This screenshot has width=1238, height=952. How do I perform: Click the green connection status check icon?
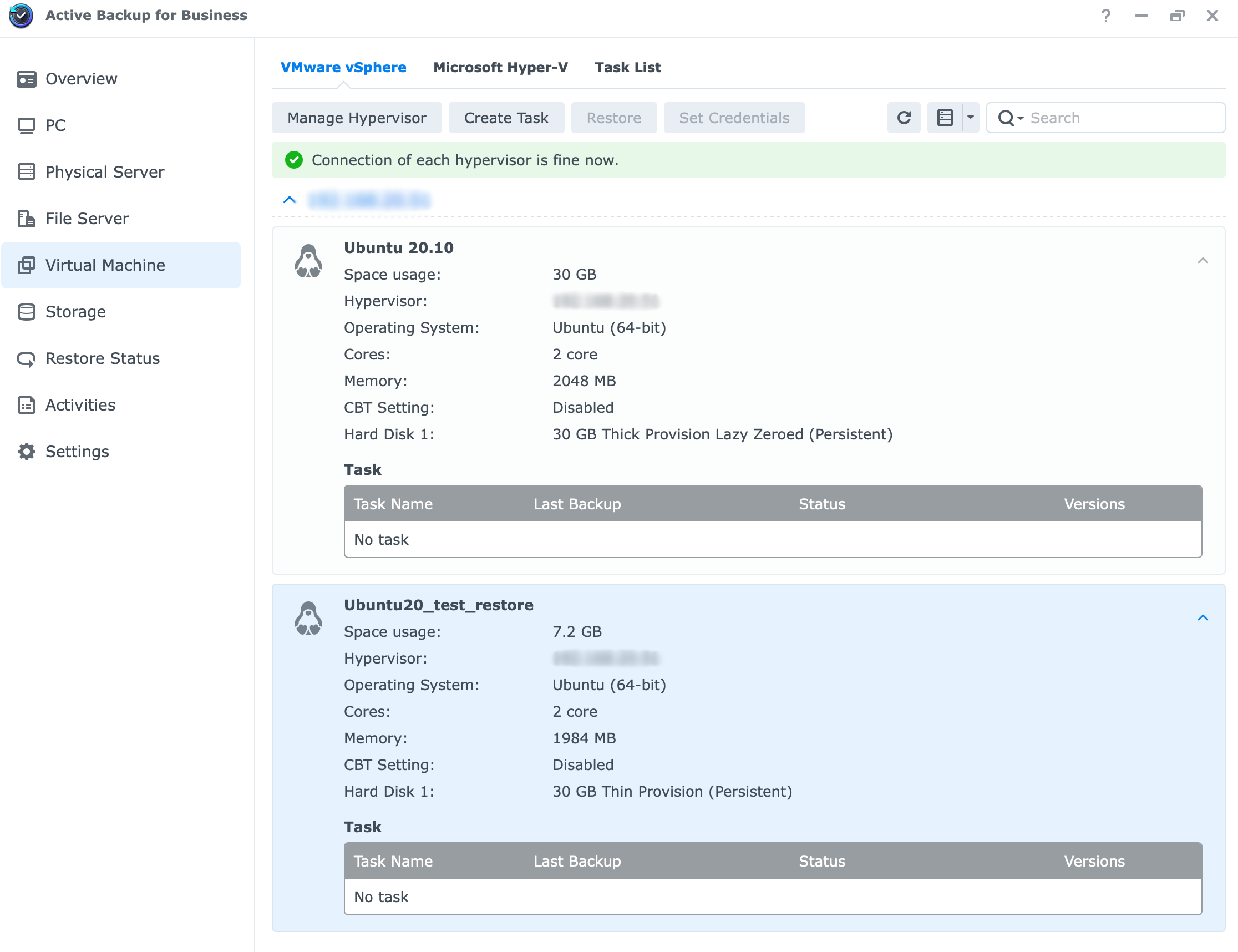coord(293,160)
